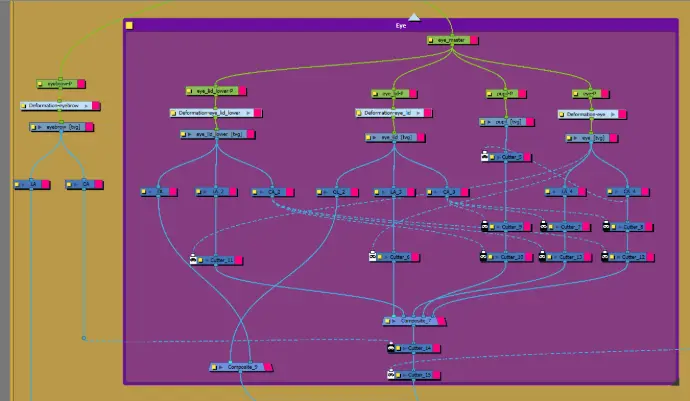This screenshot has height=401, width=690.
Task: Click the white triangle above Eye group
Action: (x=414, y=18)
